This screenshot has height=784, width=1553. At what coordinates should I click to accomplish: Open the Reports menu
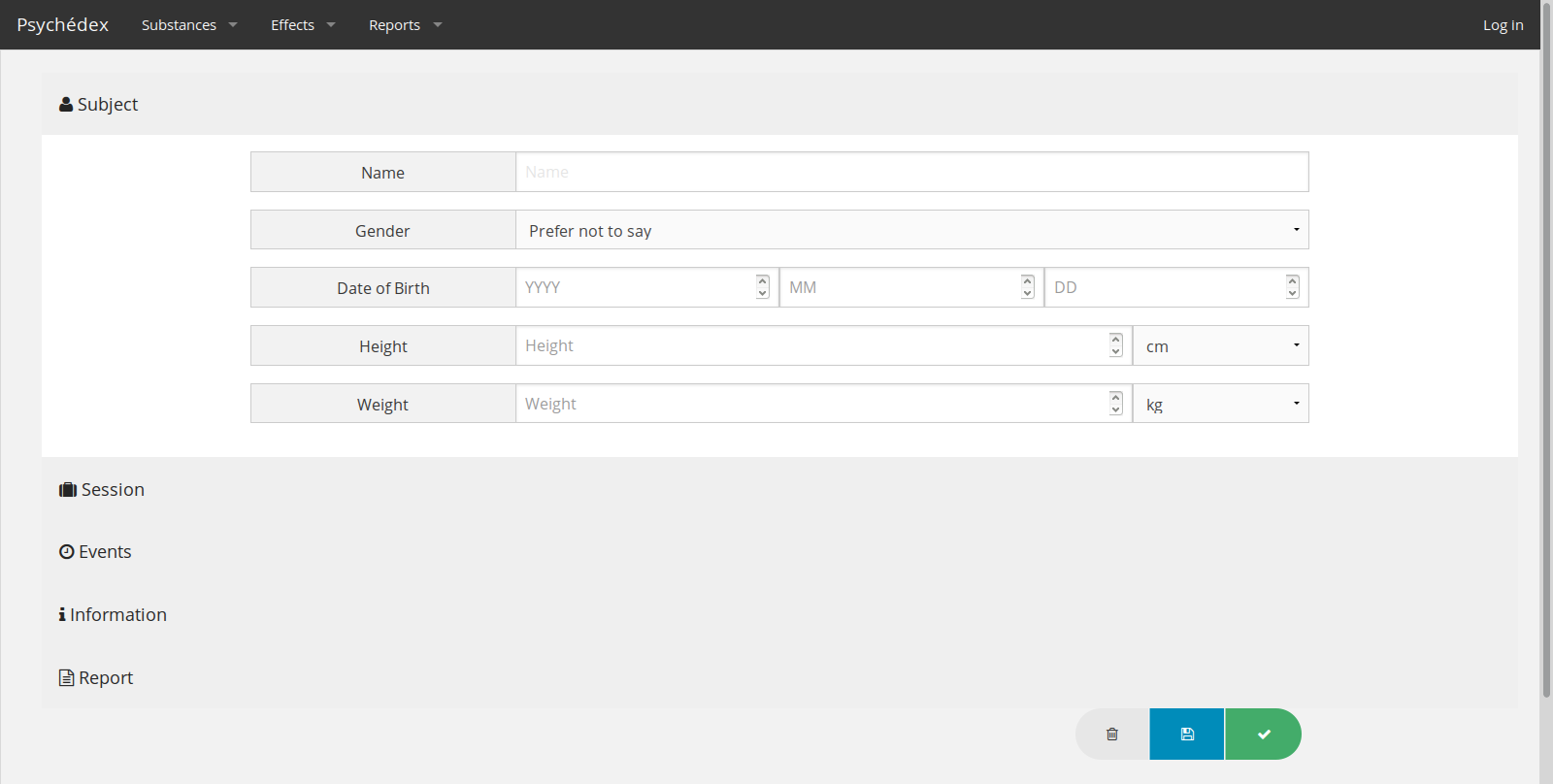tap(404, 25)
